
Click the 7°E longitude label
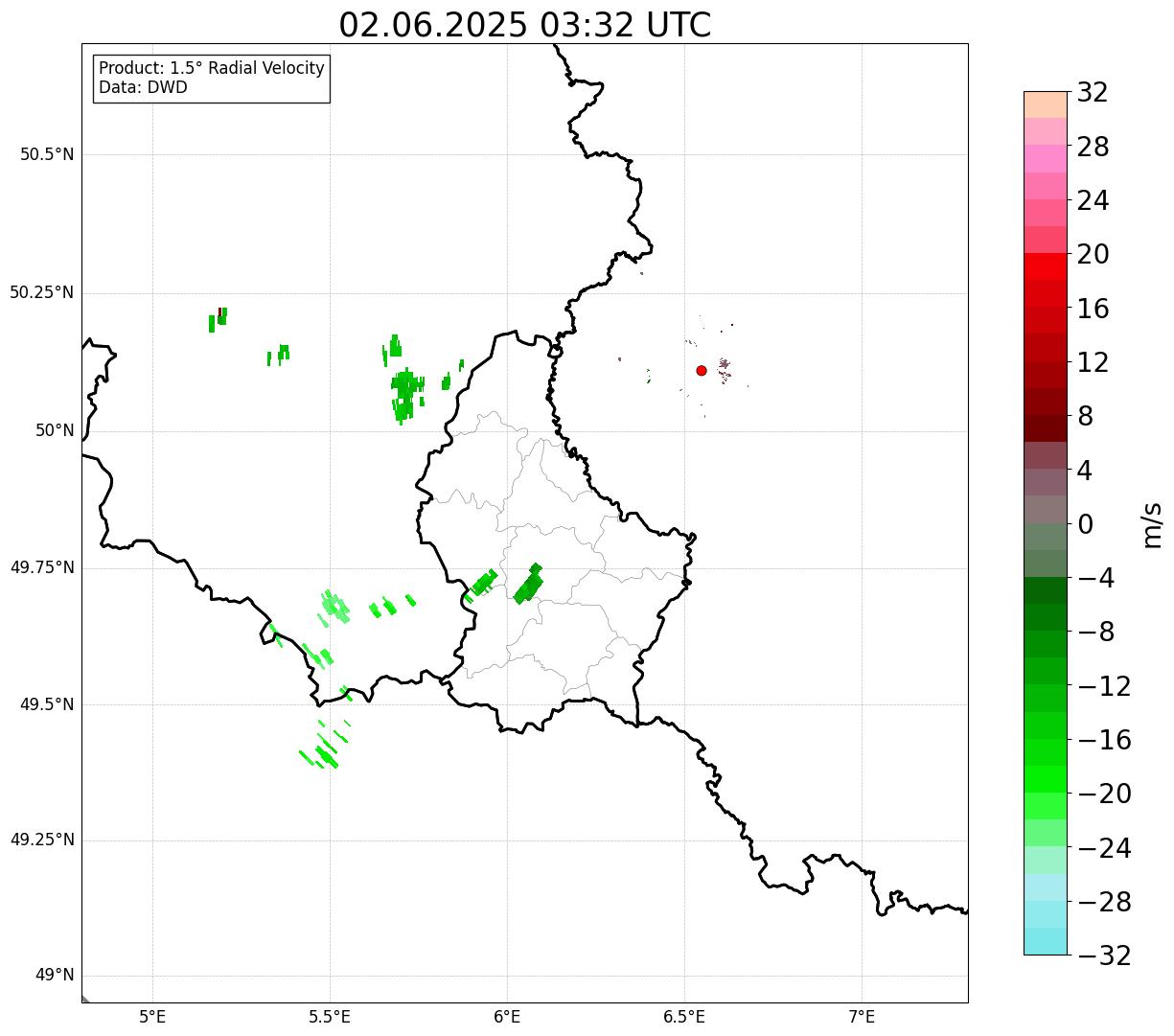click(x=862, y=1017)
